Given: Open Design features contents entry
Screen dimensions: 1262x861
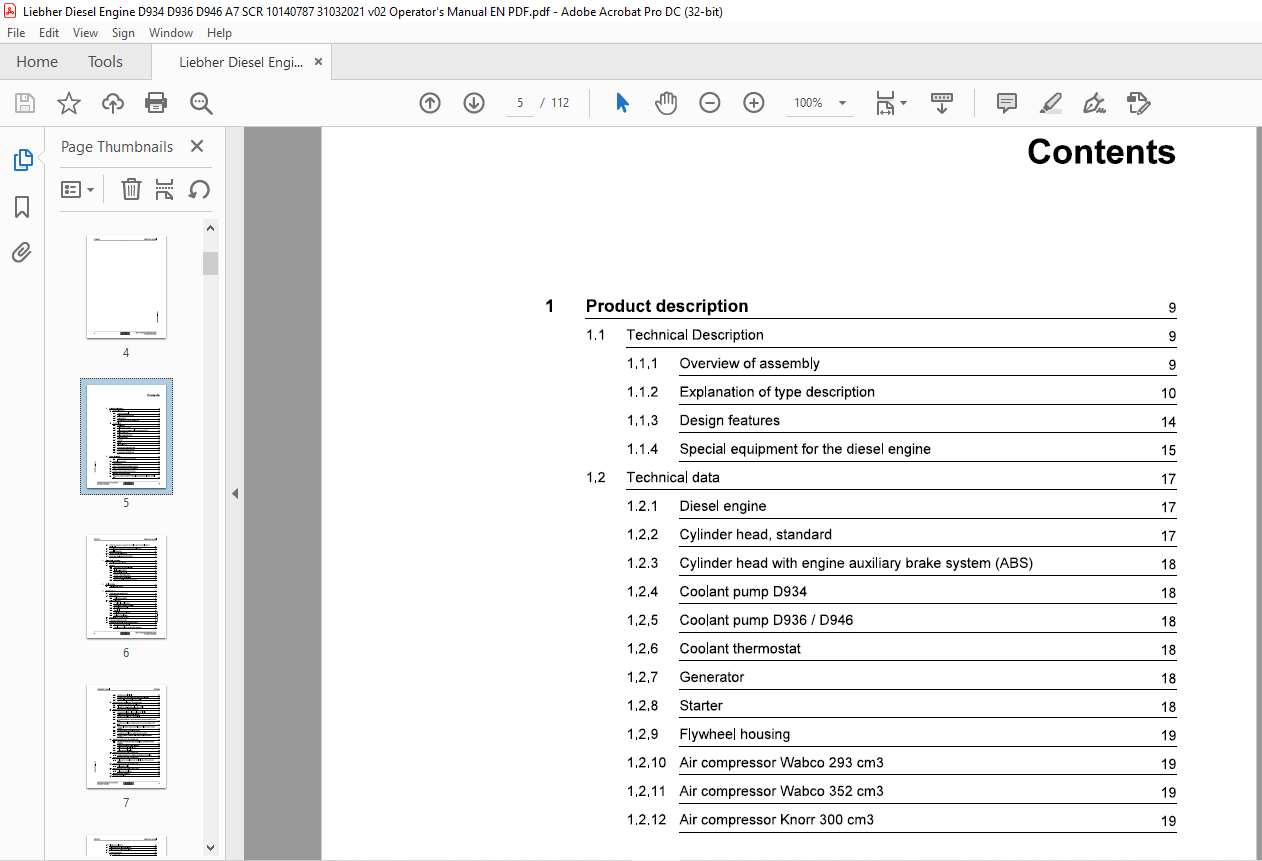Looking at the screenshot, I should 730,420.
